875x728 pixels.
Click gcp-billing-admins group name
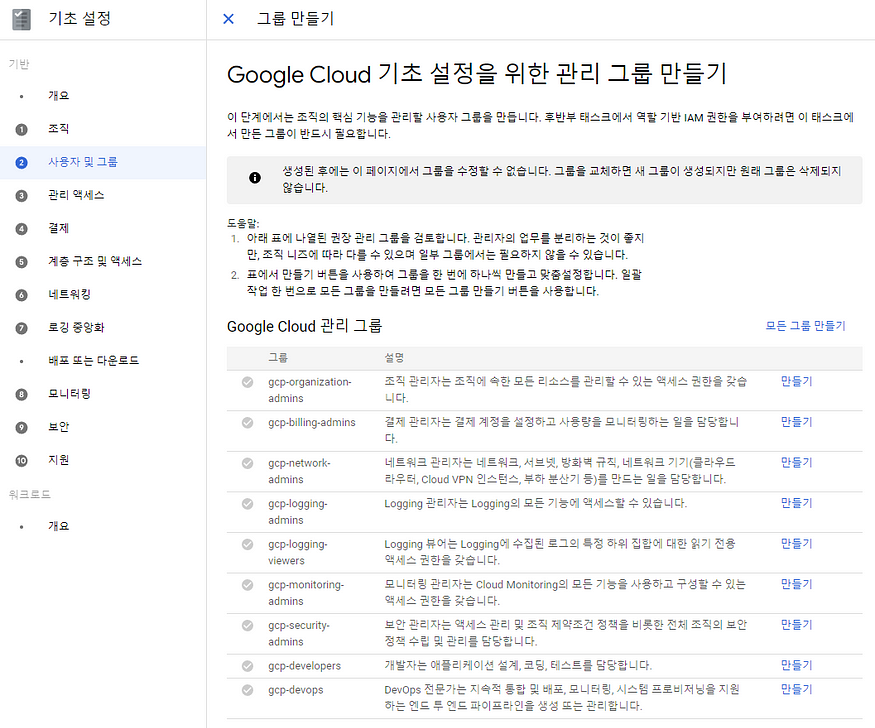tap(311, 423)
